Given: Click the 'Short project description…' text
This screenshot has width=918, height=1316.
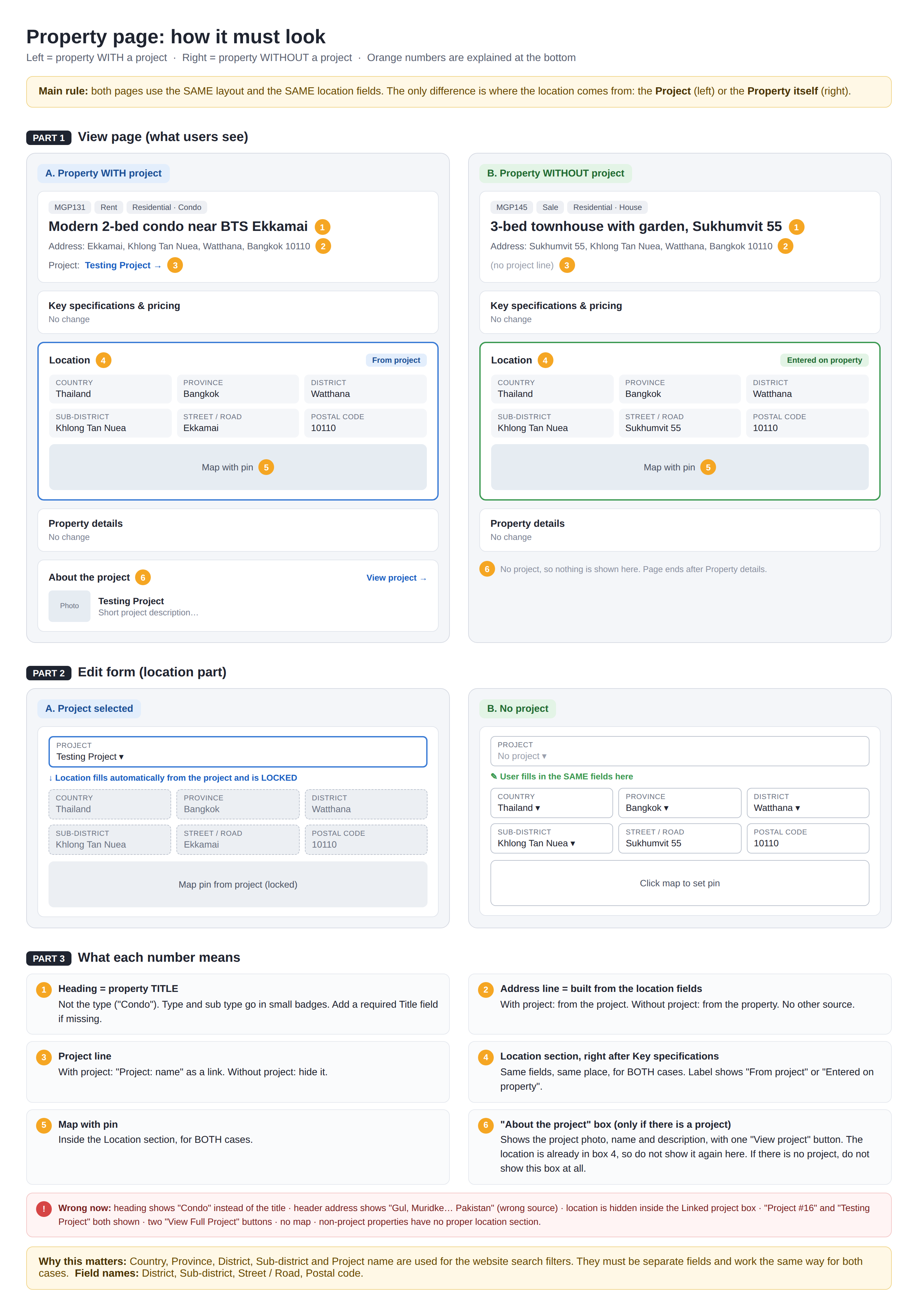Looking at the screenshot, I should click(149, 613).
